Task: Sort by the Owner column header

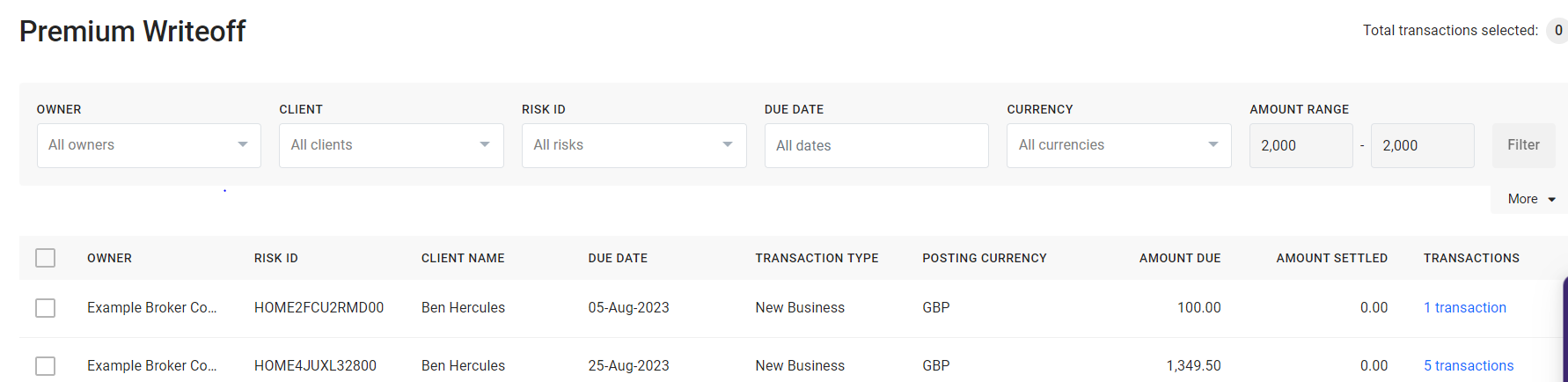Action: (109, 258)
